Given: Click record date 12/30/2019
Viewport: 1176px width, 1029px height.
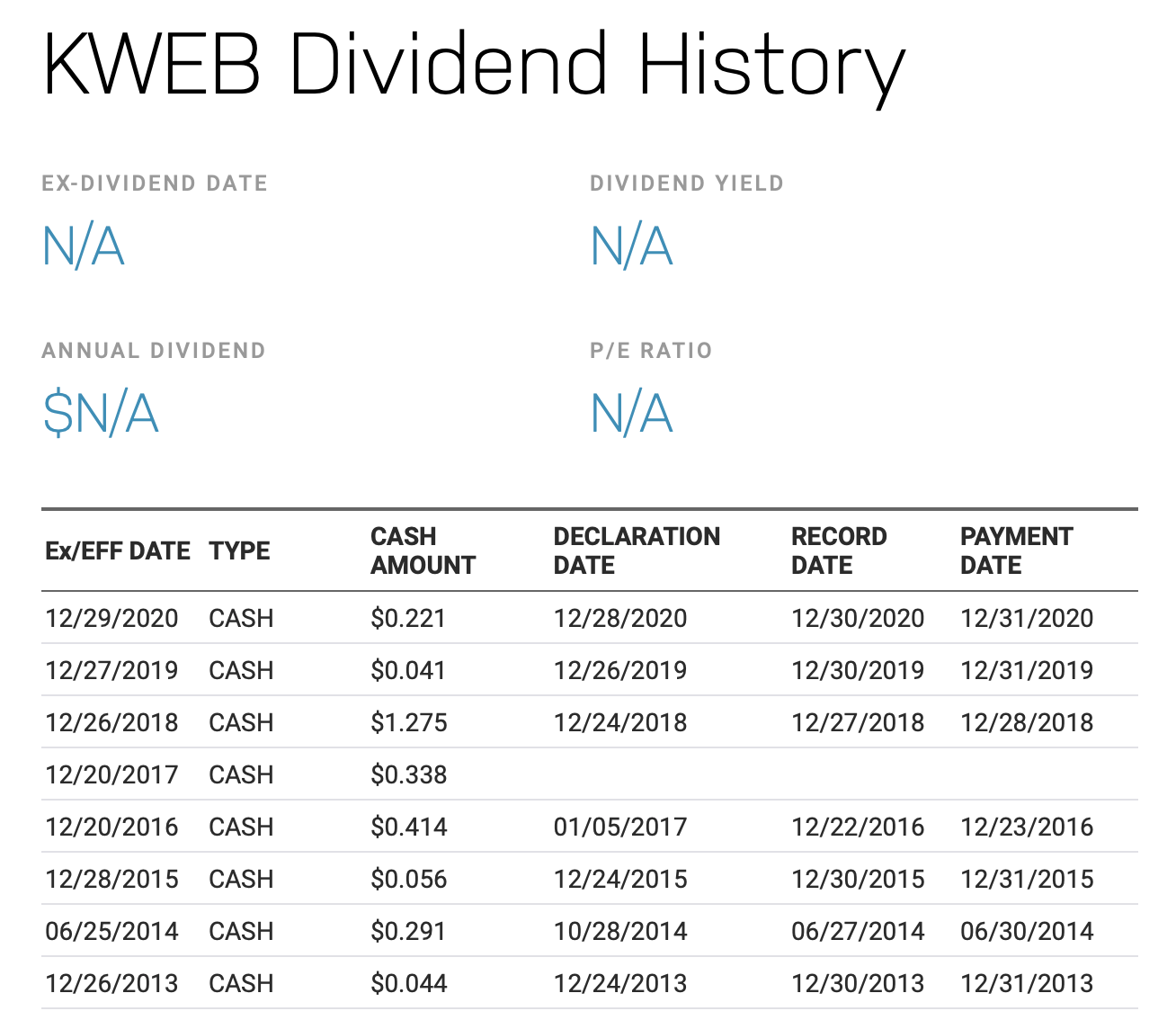Looking at the screenshot, I should [x=858, y=671].
